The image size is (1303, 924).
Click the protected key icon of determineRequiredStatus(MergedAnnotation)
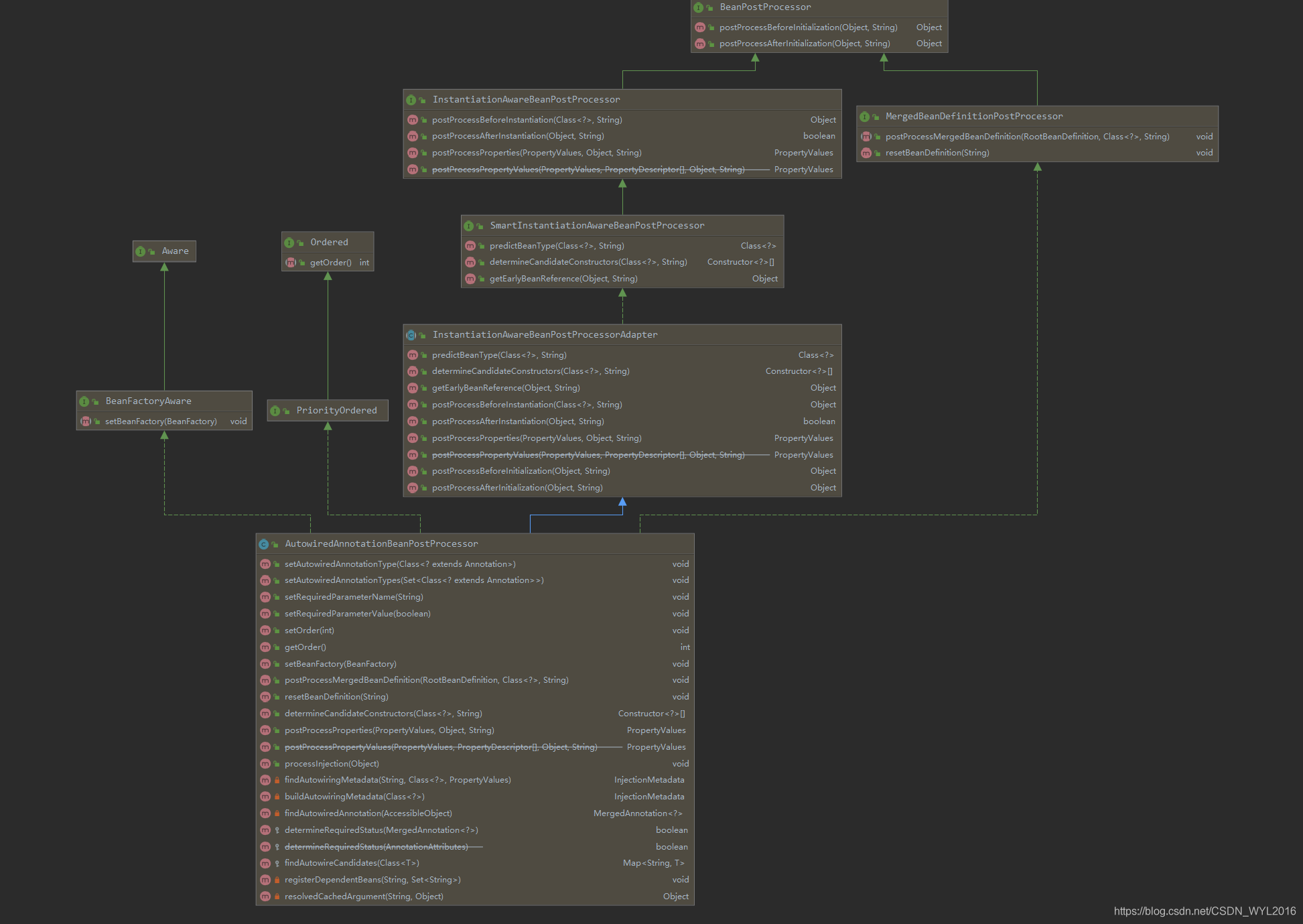click(x=277, y=830)
